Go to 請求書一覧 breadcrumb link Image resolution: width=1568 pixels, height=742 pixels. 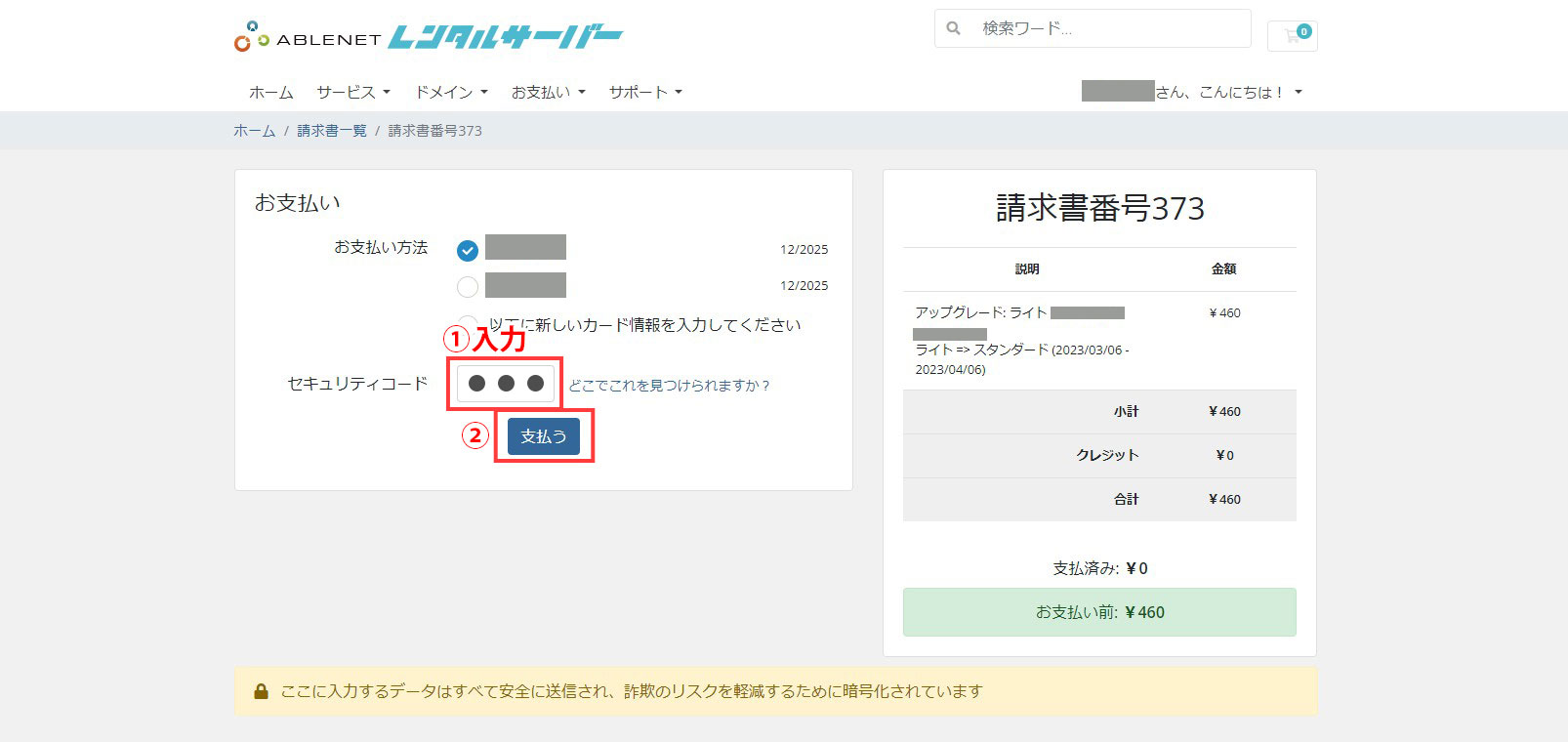pyautogui.click(x=332, y=131)
